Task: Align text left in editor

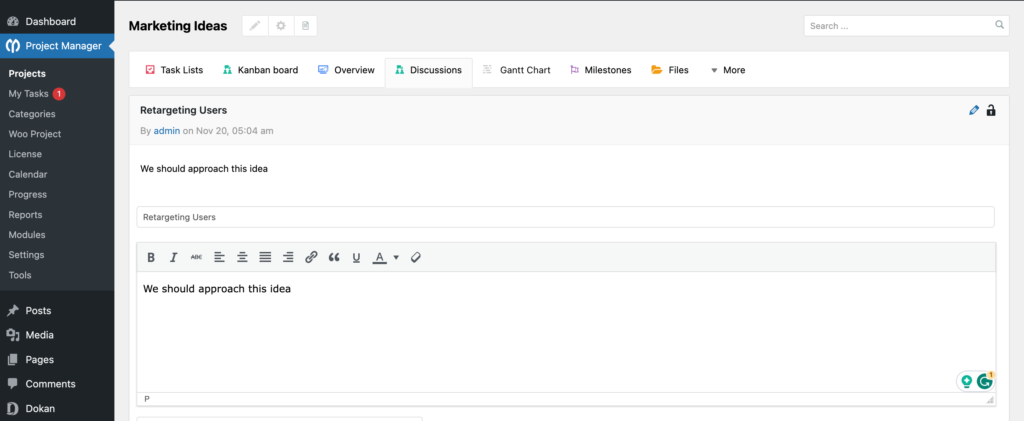Action: coord(219,257)
